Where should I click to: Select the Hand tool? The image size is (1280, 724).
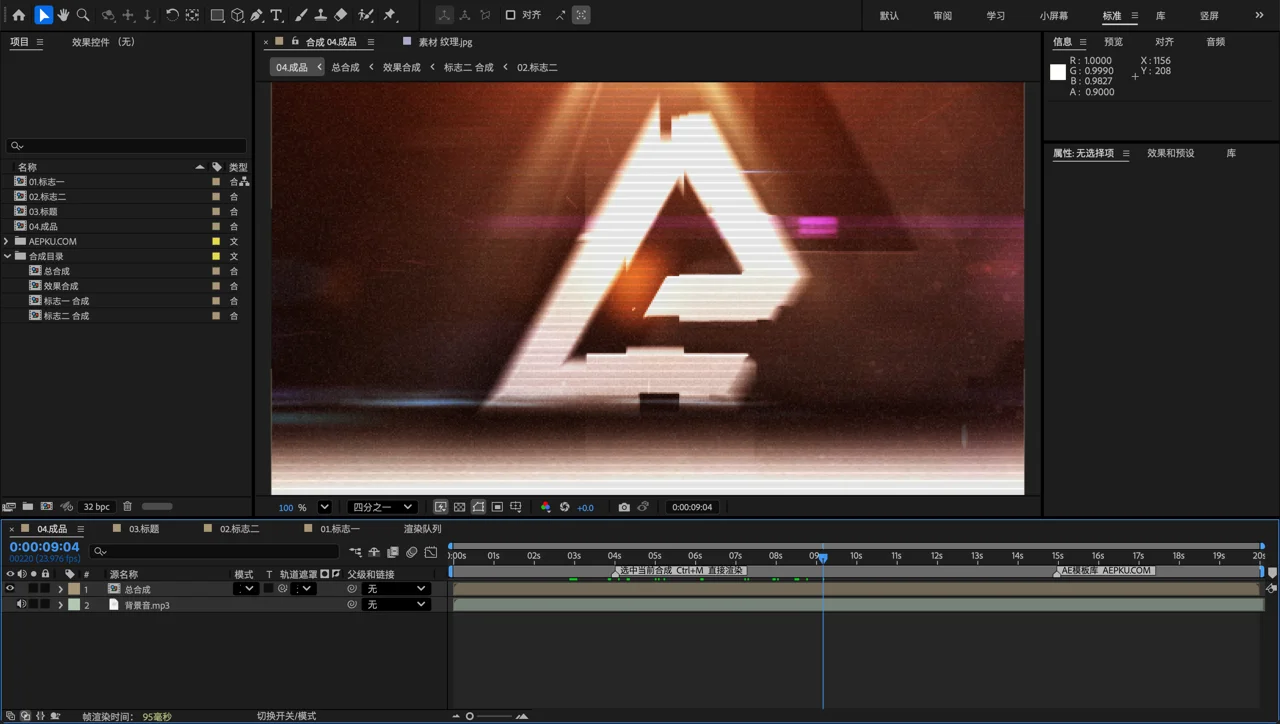coord(63,15)
